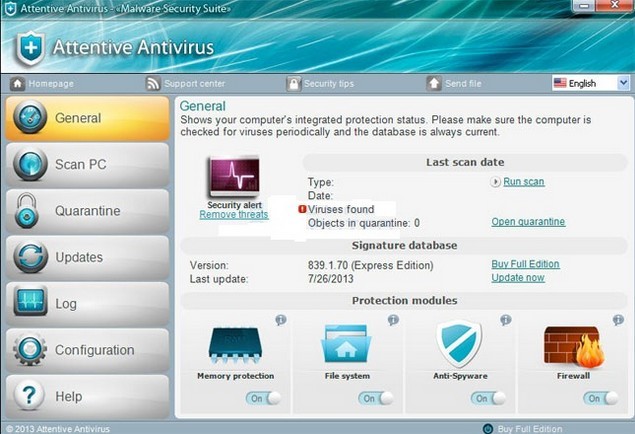Disable the Anti-Spyware On switch
Viewport: 635px width, 434px height.
(x=488, y=398)
